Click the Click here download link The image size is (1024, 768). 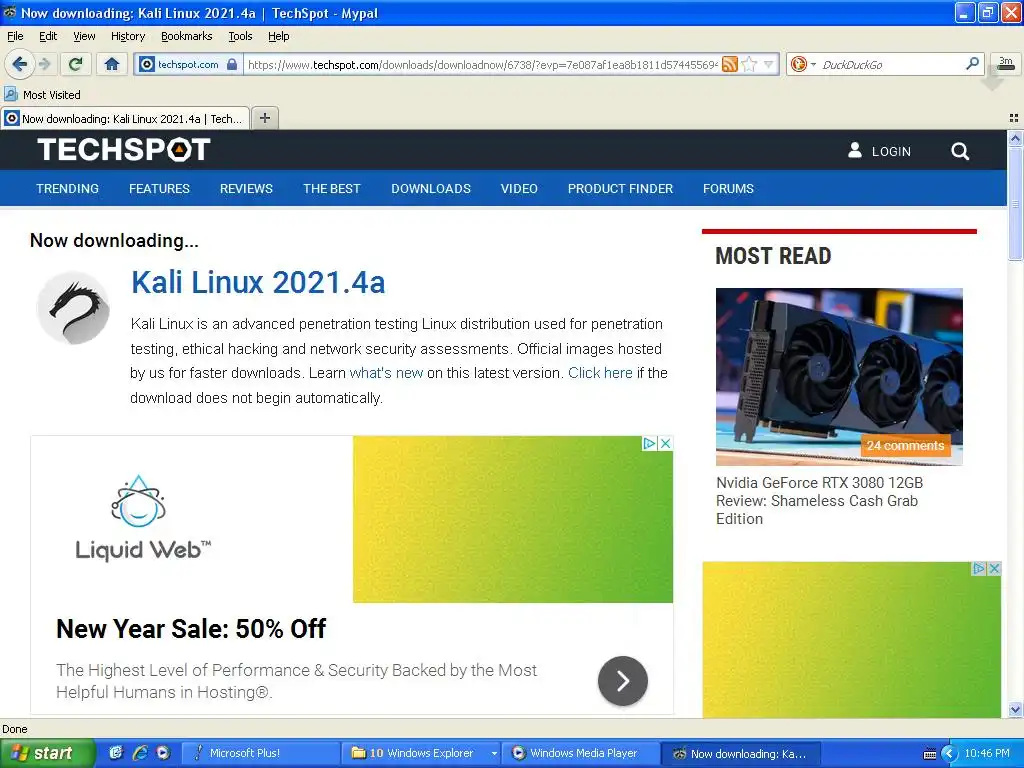click(600, 373)
